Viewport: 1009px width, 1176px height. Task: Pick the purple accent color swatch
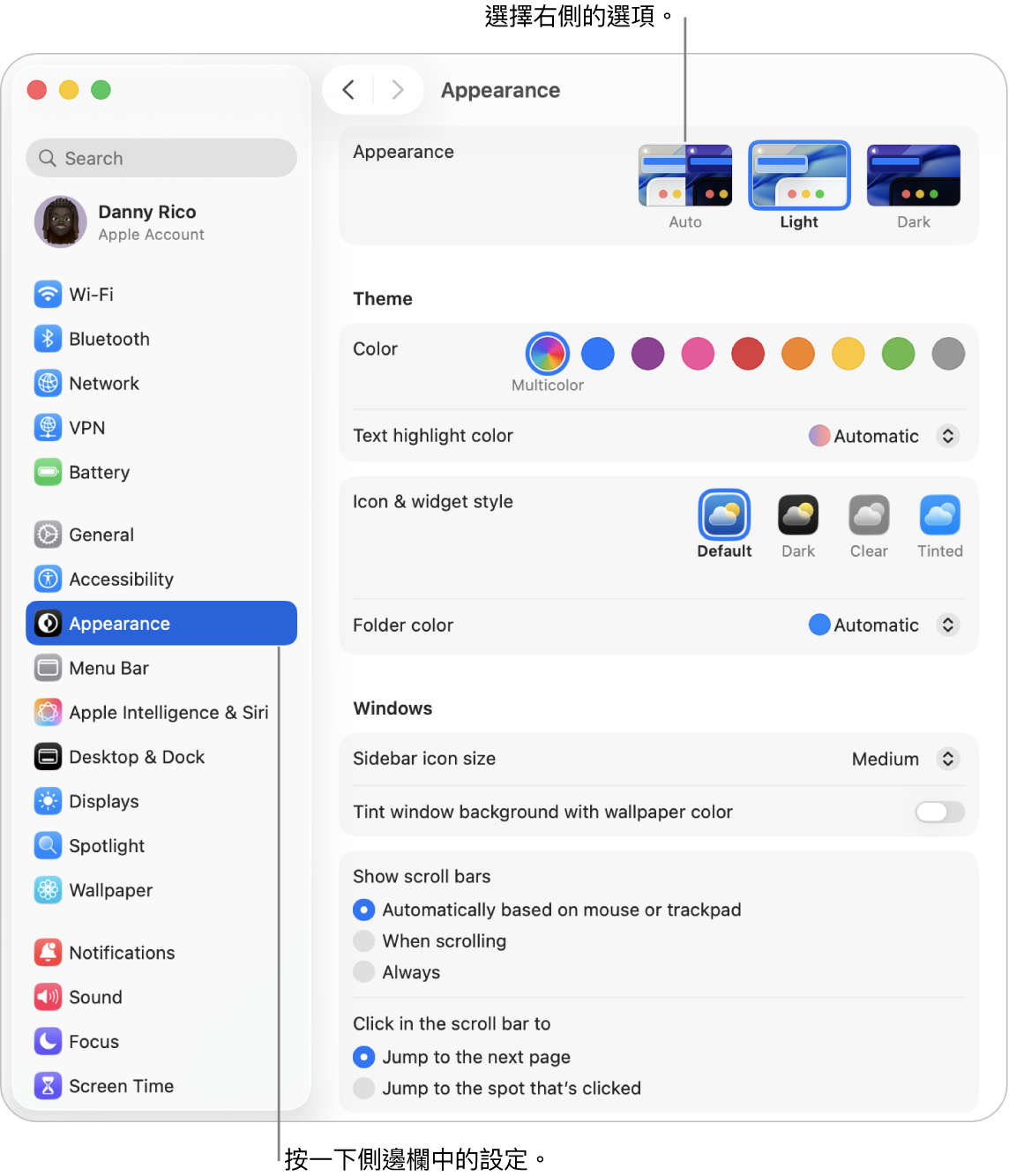click(x=647, y=354)
